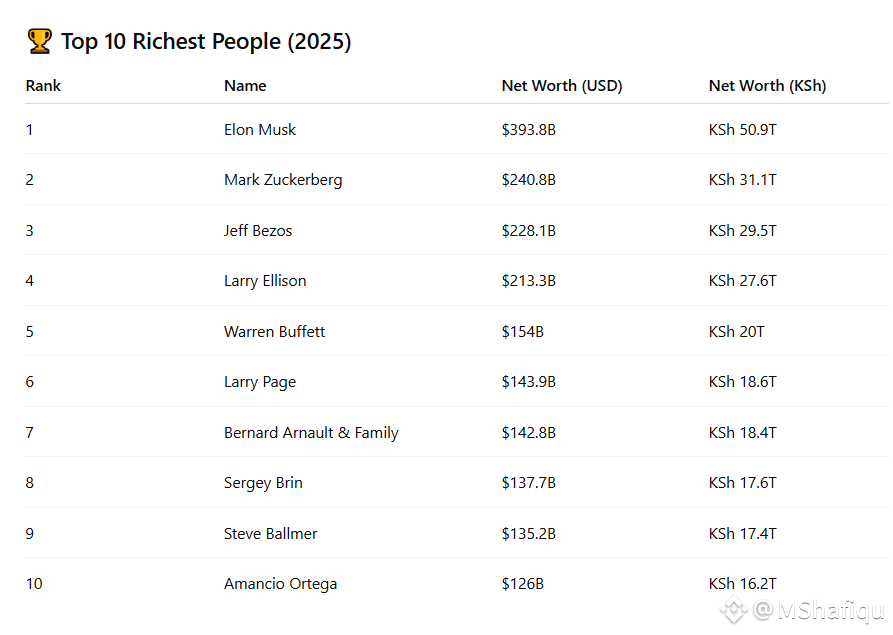
Task: Select the Net Worth (USD) header
Action: (562, 86)
